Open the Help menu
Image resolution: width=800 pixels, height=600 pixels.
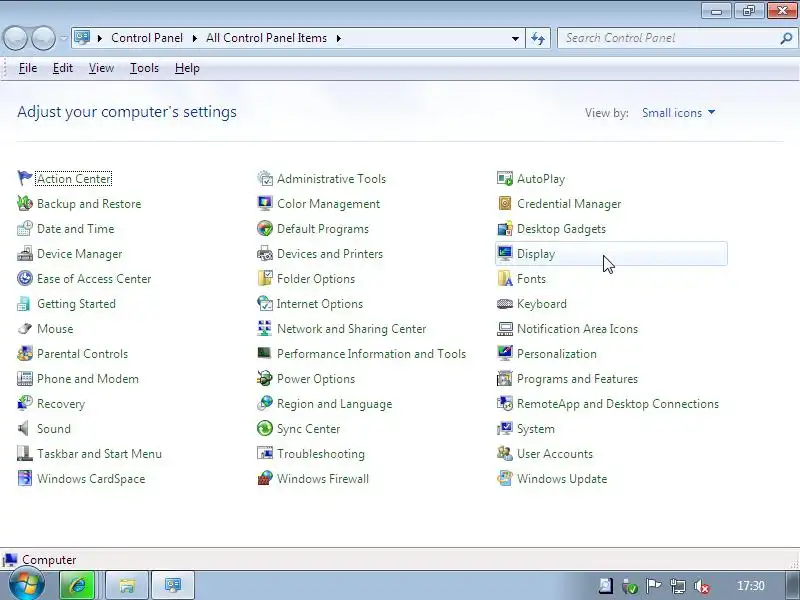pyautogui.click(x=187, y=68)
